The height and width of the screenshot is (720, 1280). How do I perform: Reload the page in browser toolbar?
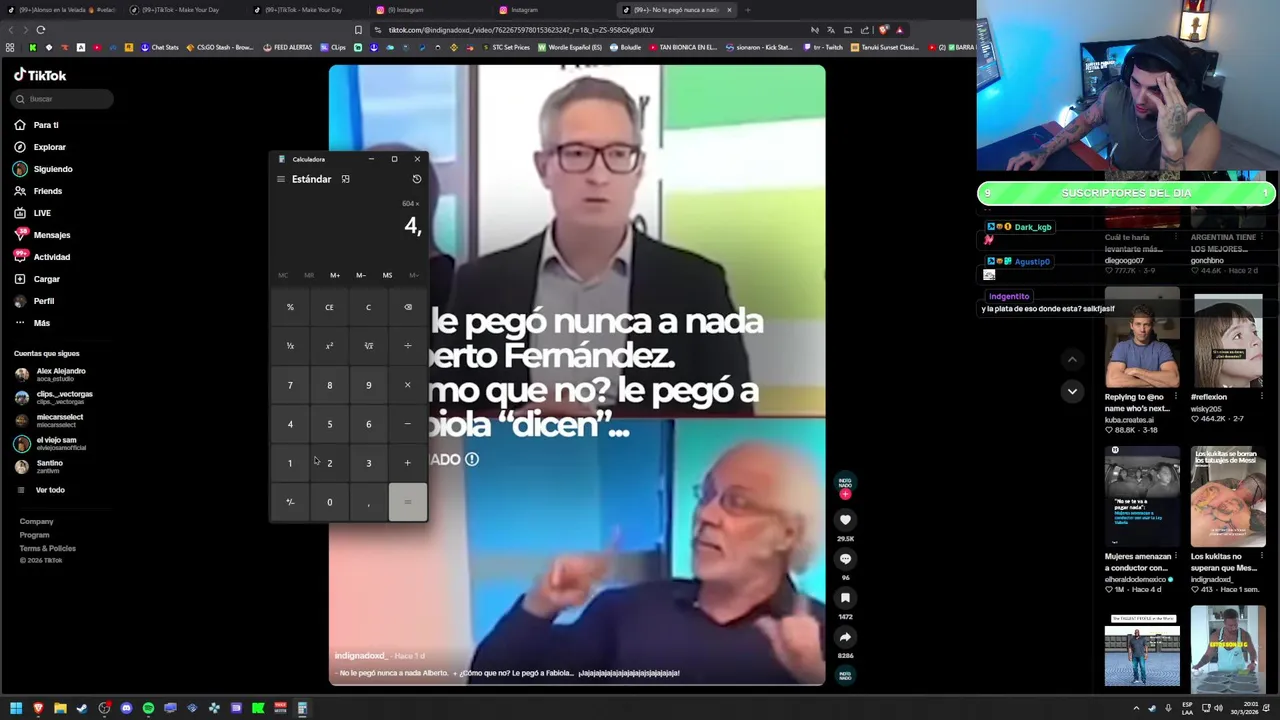40,30
